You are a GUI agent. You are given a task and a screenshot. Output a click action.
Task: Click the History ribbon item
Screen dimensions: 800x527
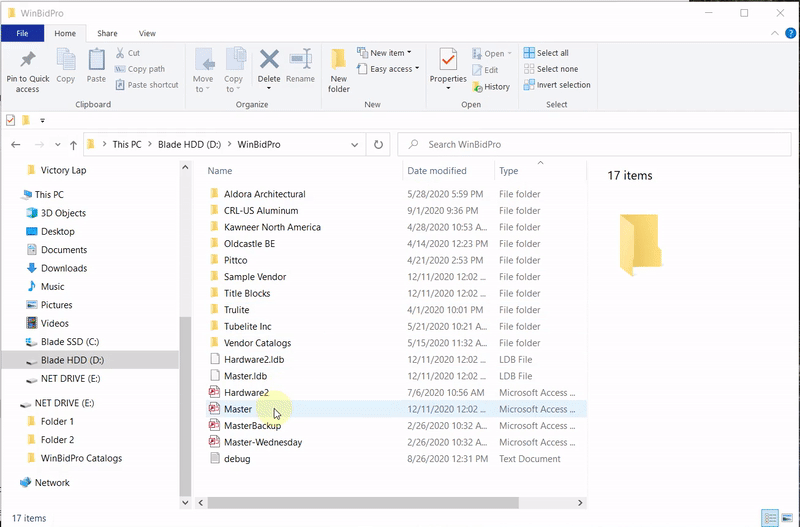pos(491,87)
